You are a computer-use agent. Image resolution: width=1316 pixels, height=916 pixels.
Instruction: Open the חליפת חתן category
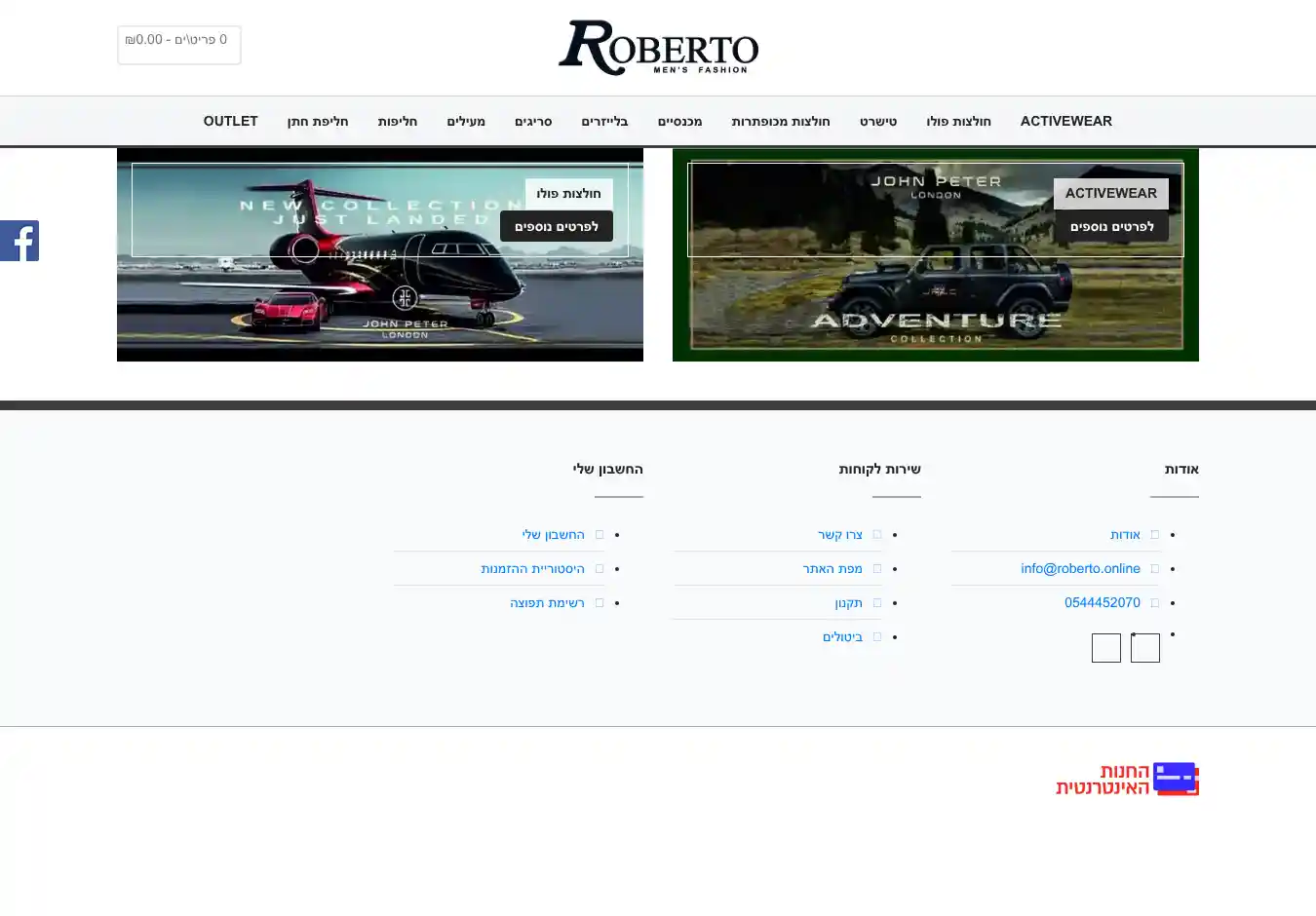click(318, 122)
